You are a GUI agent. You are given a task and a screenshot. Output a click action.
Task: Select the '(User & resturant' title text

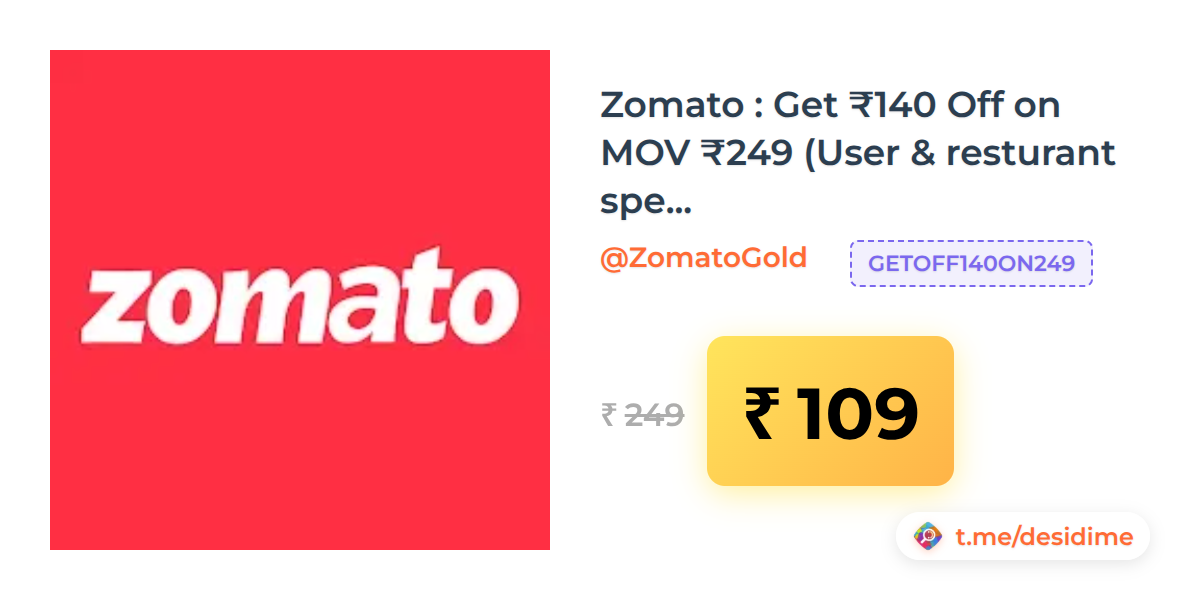pyautogui.click(x=955, y=153)
